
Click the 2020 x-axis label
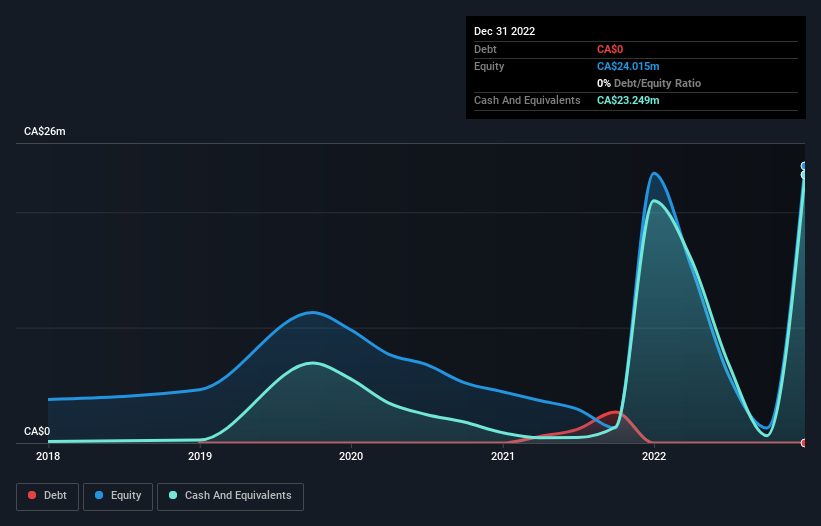[x=351, y=456]
